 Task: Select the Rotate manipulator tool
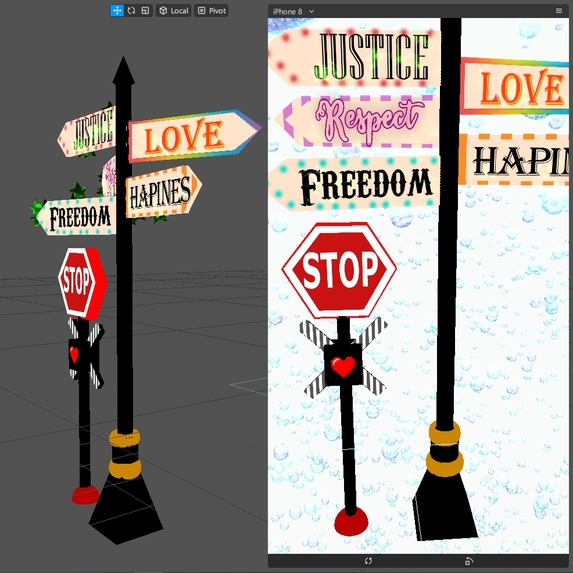[x=131, y=11]
